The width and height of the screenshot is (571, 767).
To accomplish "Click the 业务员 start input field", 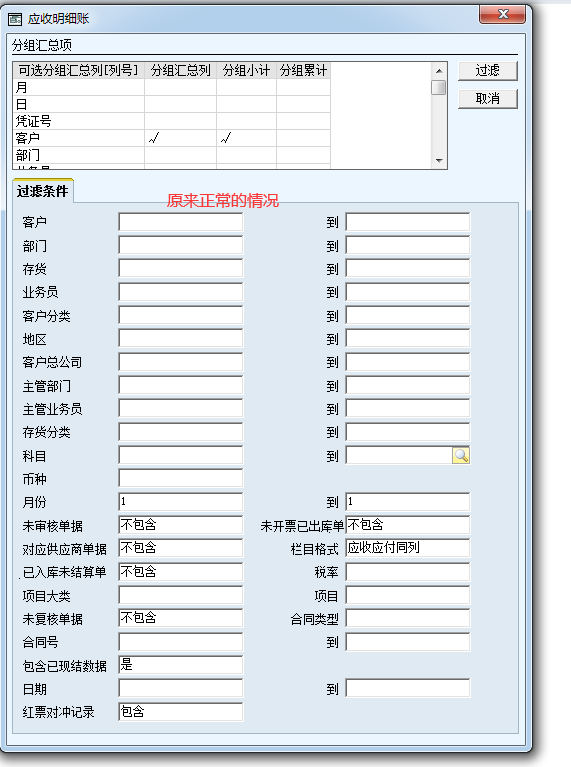I will pyautogui.click(x=181, y=292).
